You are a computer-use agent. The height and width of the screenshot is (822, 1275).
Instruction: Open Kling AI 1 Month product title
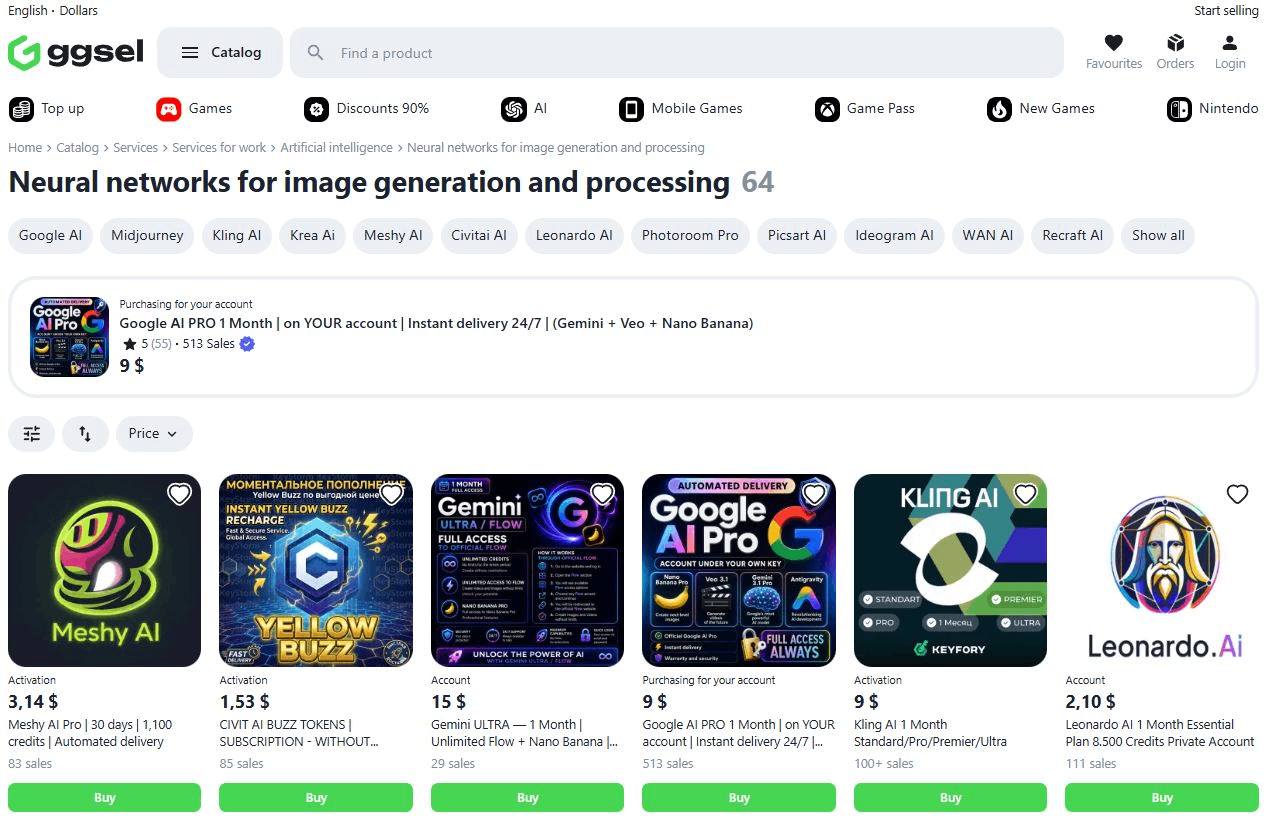point(930,733)
